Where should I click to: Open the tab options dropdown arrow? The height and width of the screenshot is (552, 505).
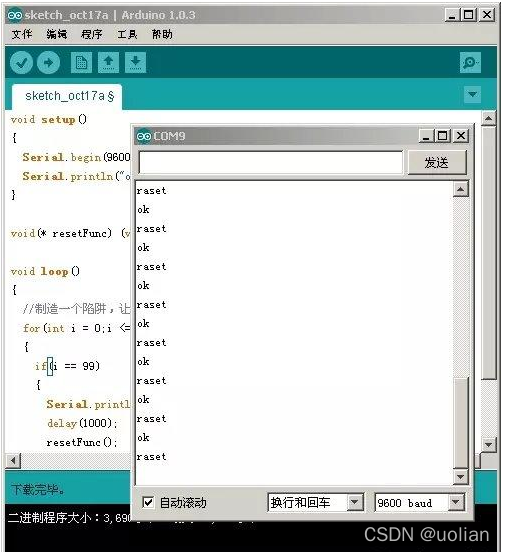click(x=472, y=94)
